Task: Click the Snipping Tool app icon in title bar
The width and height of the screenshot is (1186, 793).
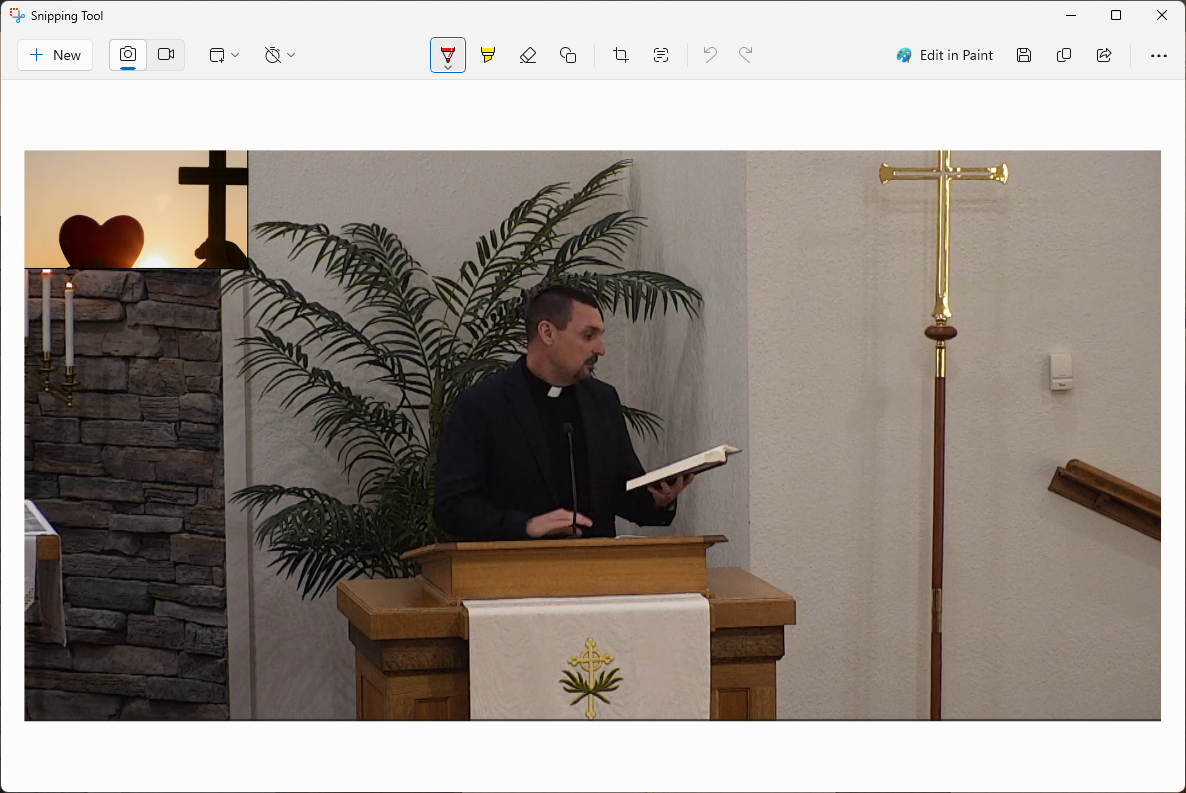Action: 17,16
